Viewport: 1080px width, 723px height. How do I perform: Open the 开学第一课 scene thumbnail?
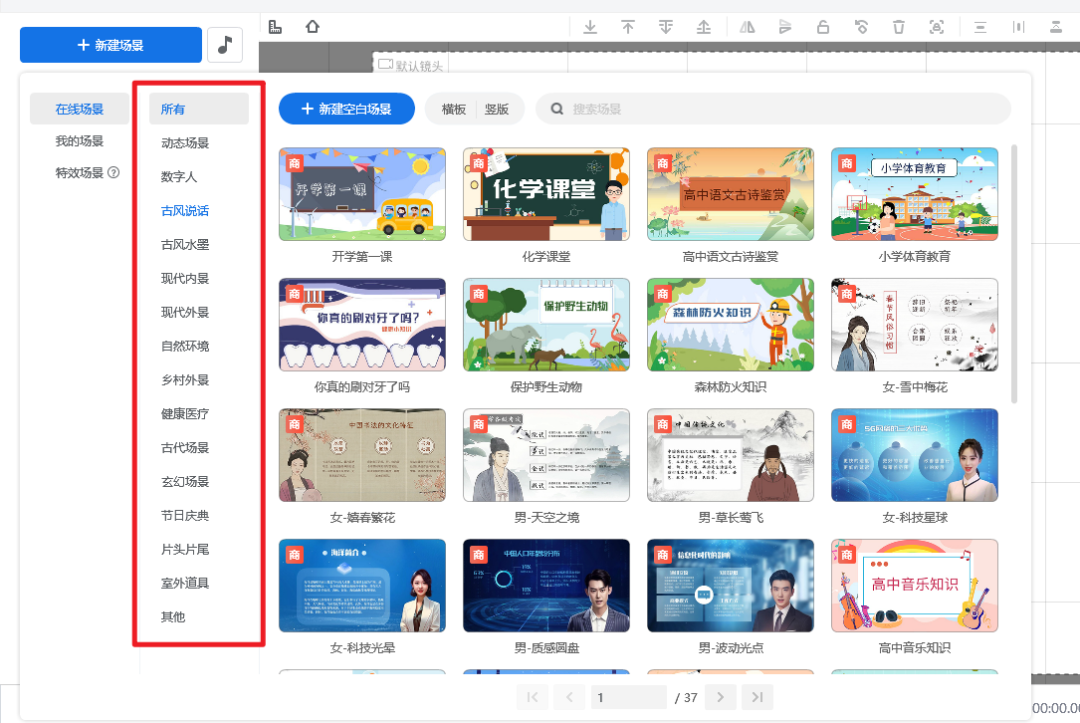362,194
